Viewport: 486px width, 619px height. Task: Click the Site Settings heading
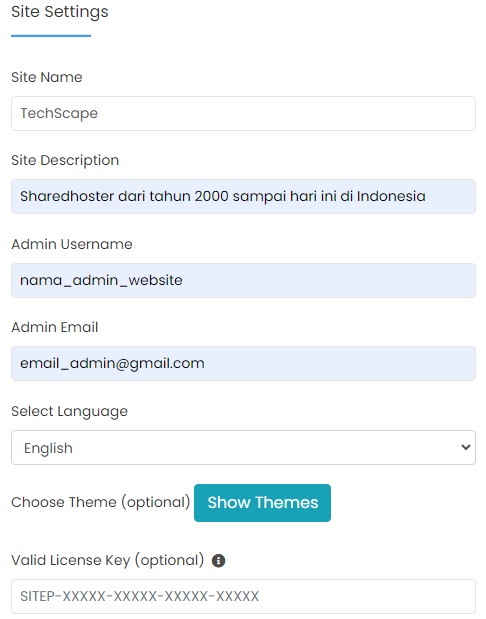click(x=60, y=12)
